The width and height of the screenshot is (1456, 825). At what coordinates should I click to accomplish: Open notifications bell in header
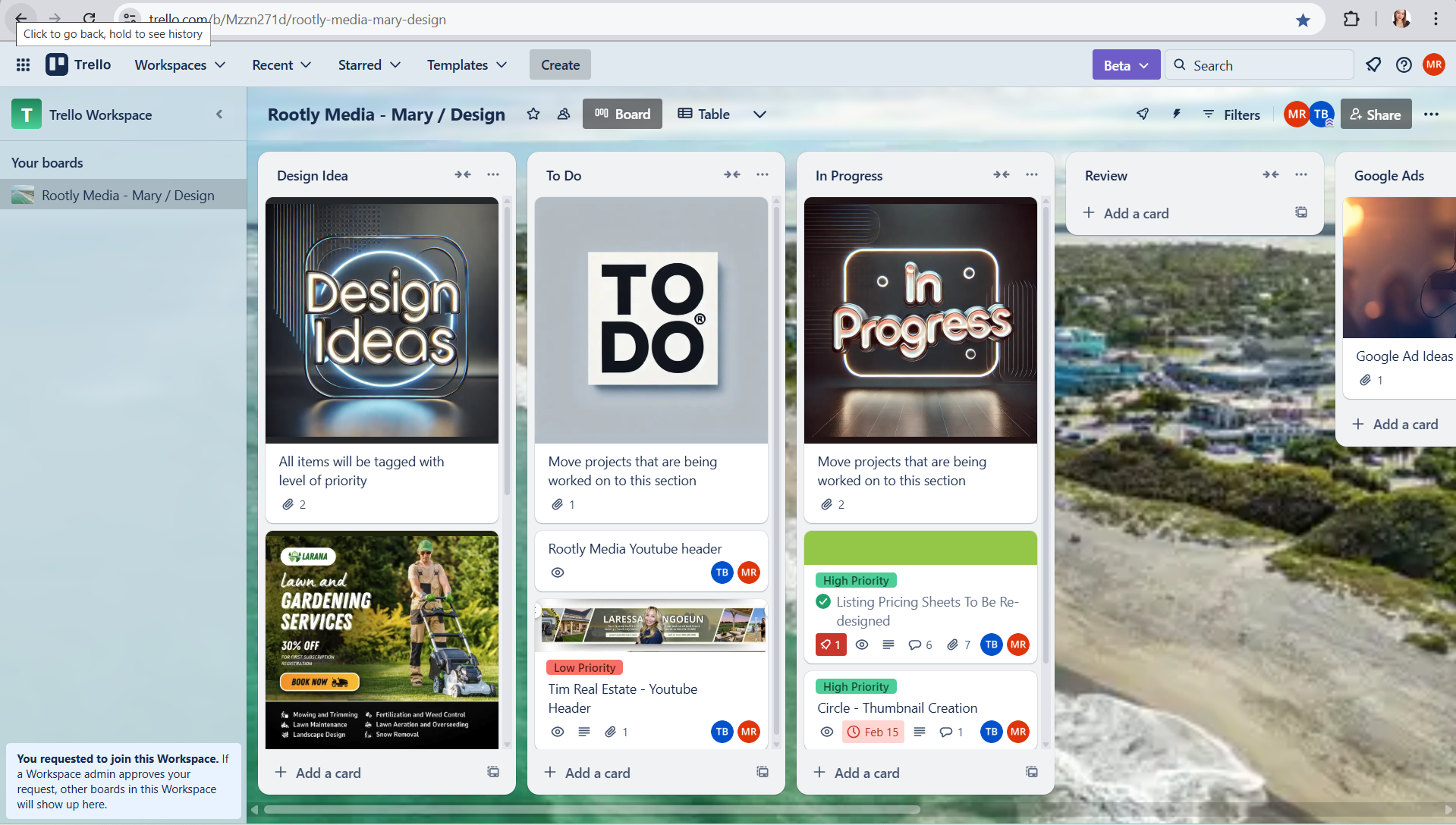coord(1373,65)
